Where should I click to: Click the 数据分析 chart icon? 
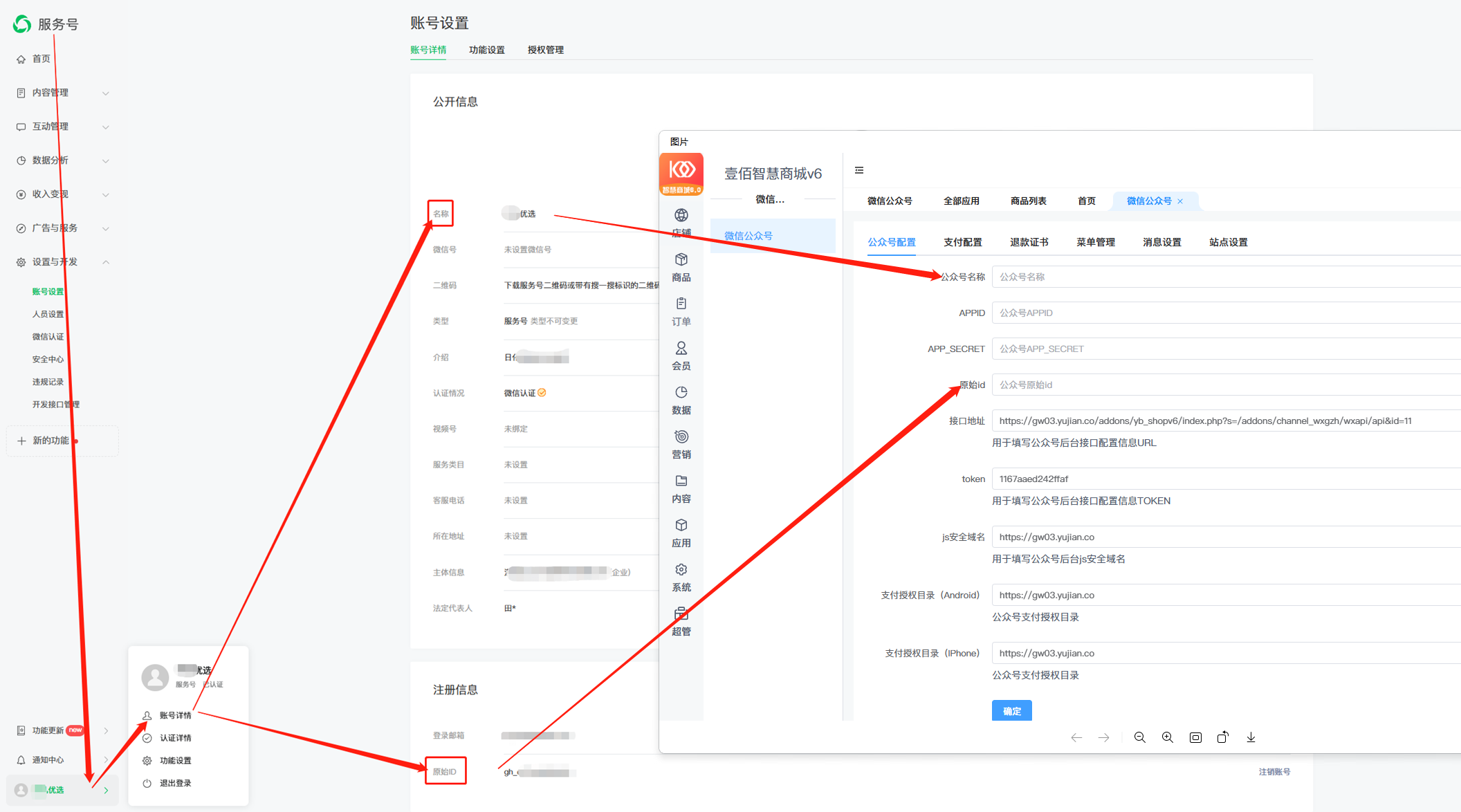21,160
